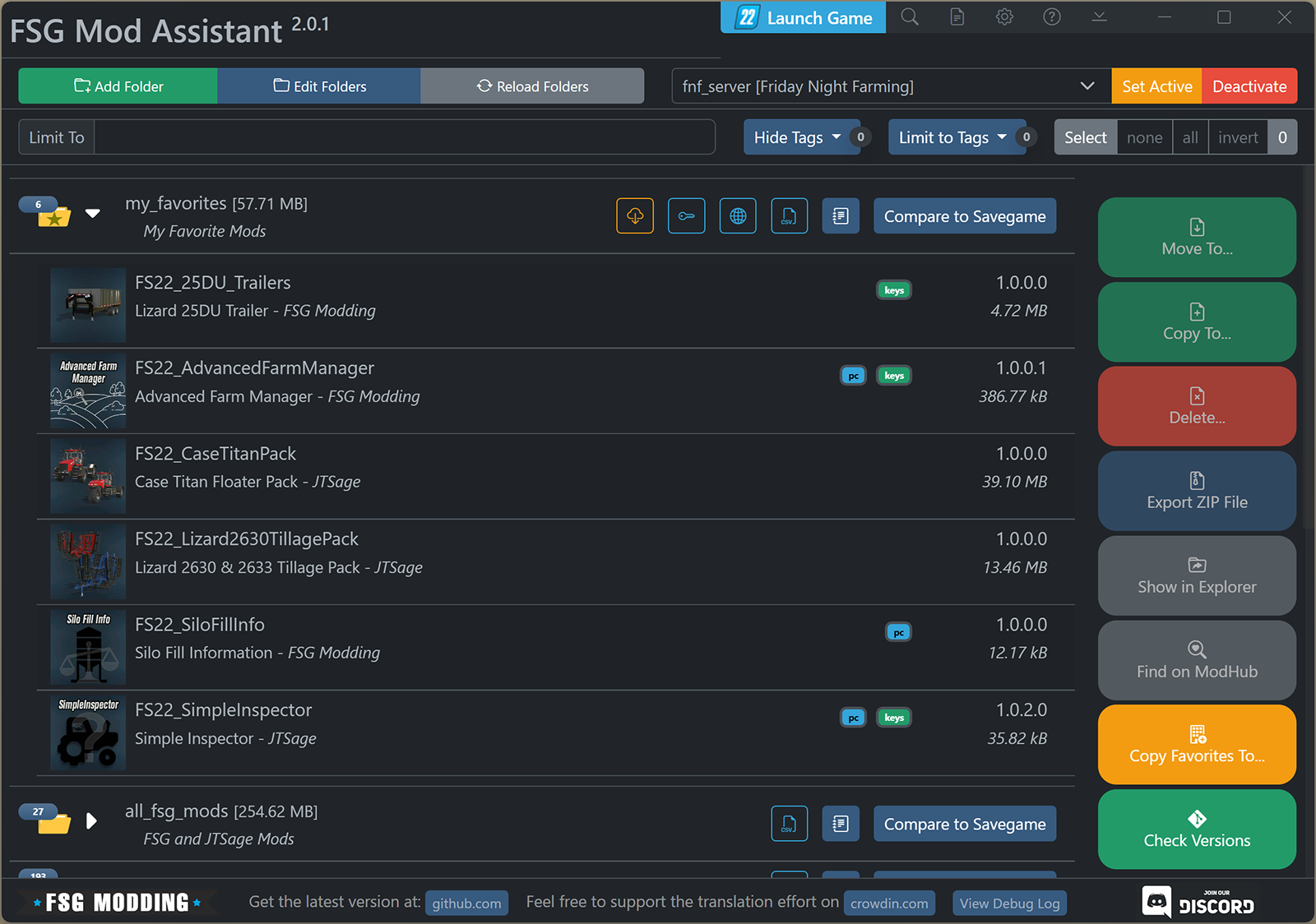Join the Discord server logo

1198,903
